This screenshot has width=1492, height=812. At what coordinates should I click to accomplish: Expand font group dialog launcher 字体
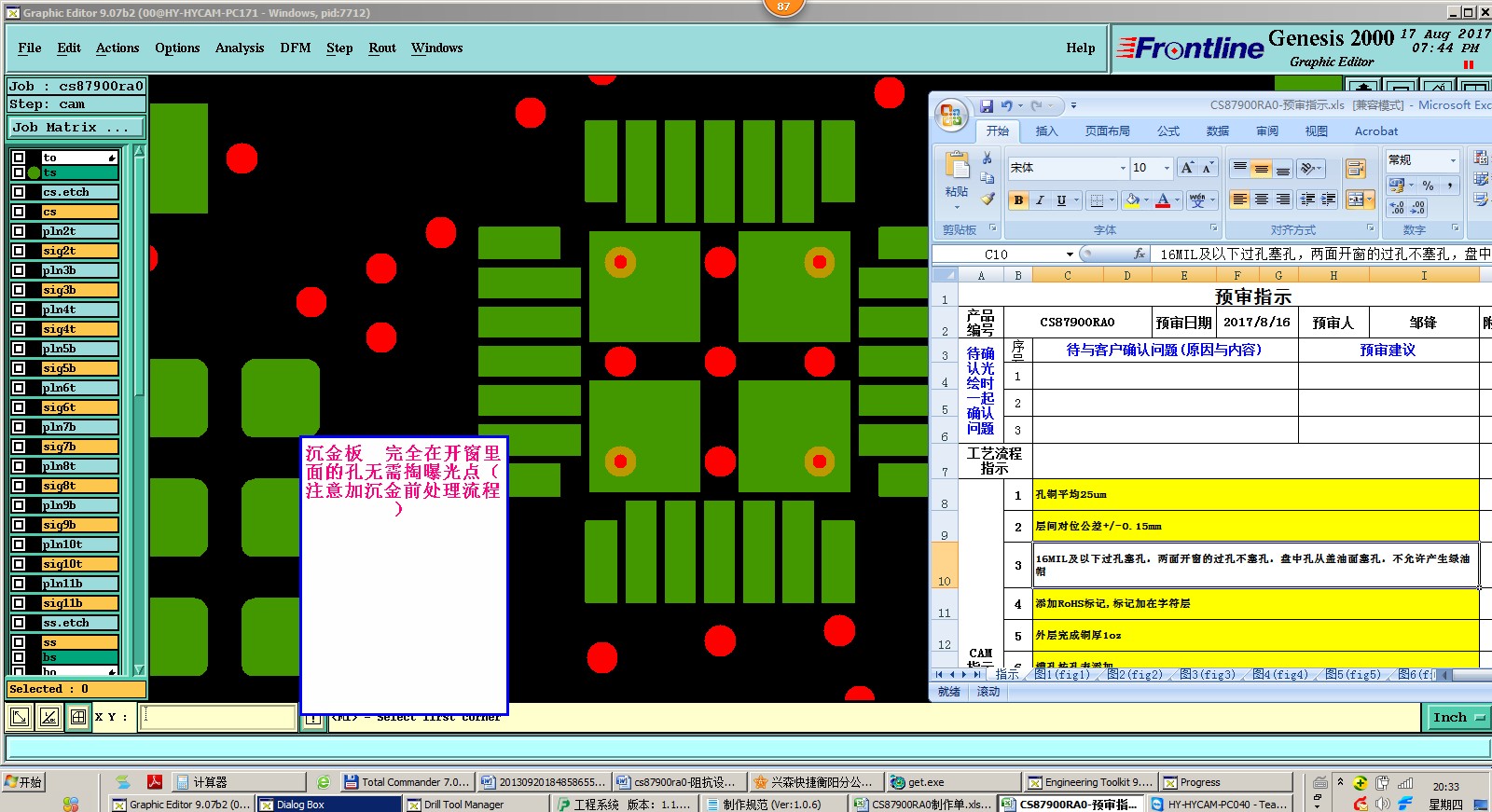coord(1213,227)
